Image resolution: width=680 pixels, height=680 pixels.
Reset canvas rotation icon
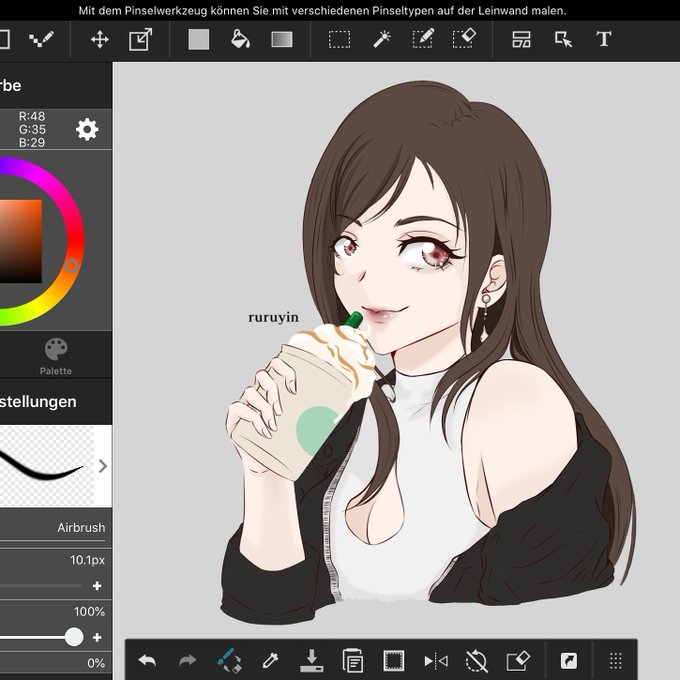coord(476,660)
